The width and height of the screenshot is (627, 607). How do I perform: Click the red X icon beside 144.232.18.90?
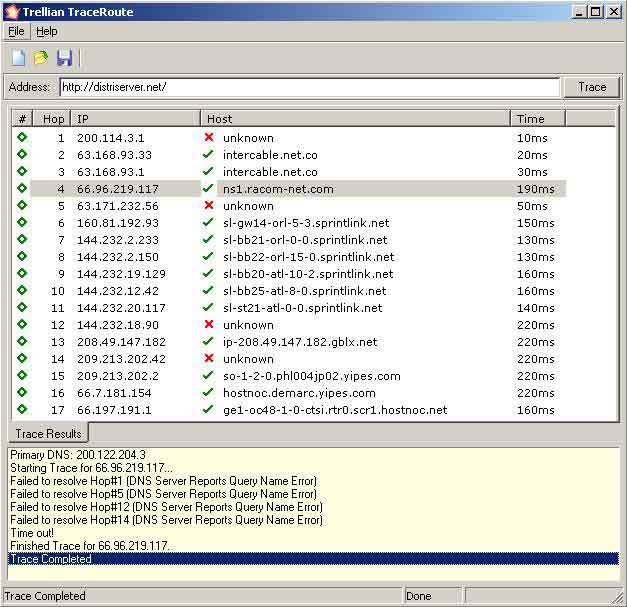tap(209, 324)
